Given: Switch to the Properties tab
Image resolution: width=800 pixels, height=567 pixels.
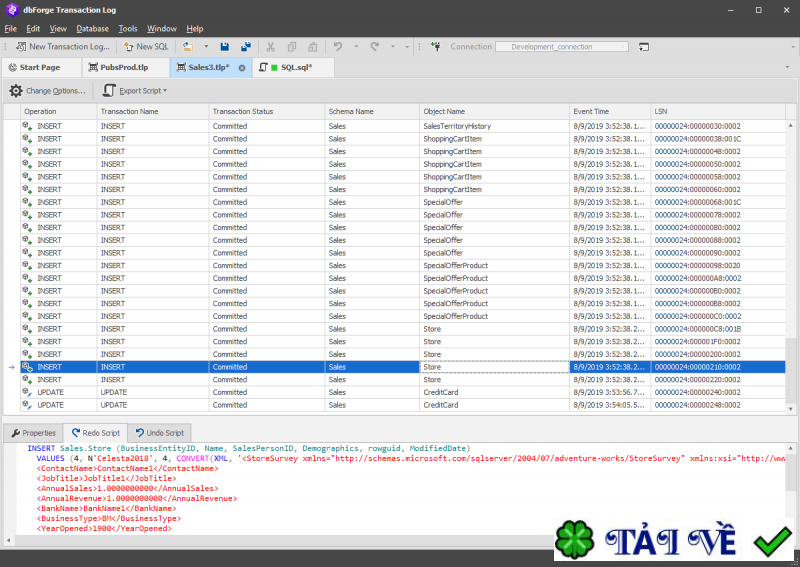Looking at the screenshot, I should [33, 433].
